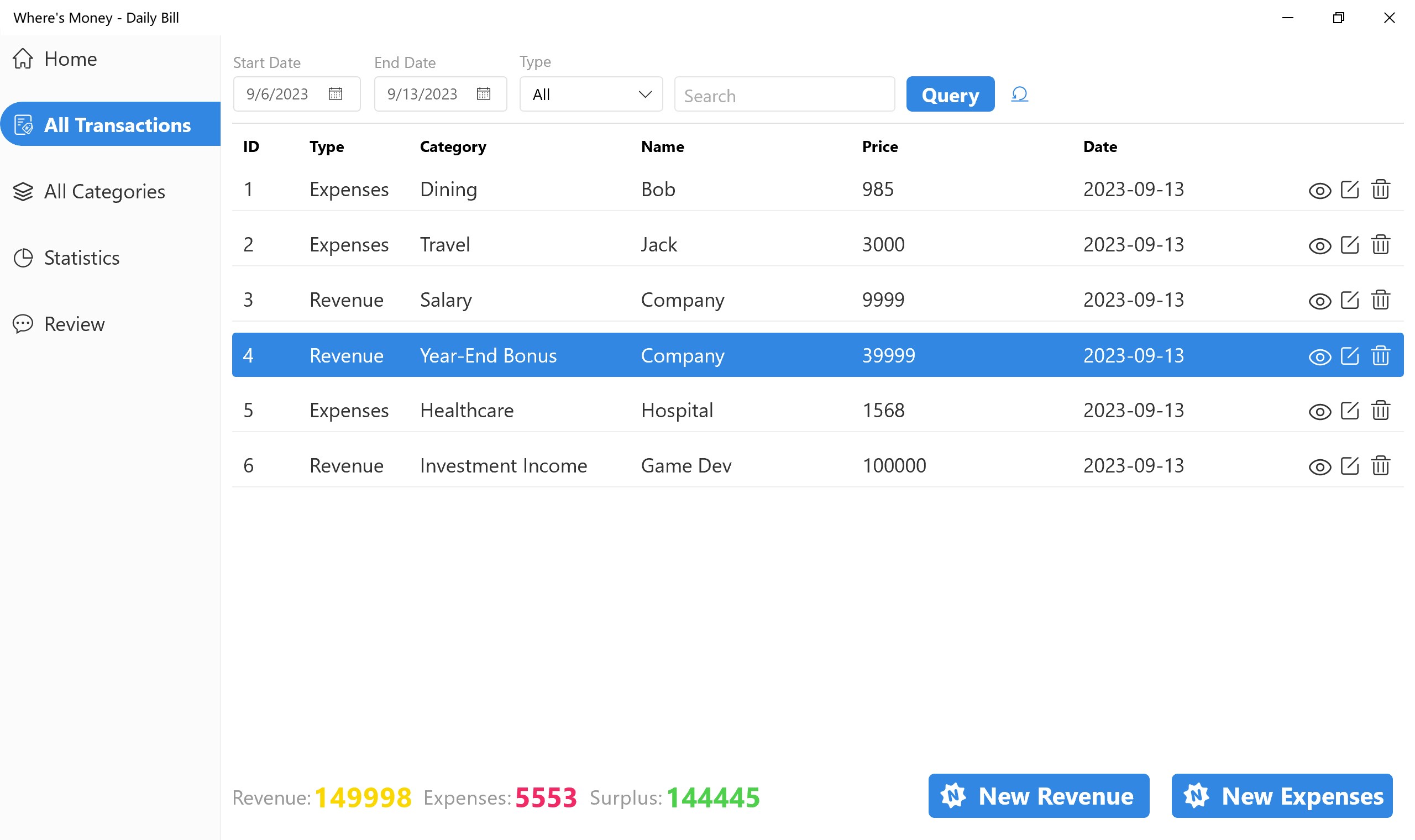Focus the Search text field
The width and height of the screenshot is (1415, 840).
point(784,96)
